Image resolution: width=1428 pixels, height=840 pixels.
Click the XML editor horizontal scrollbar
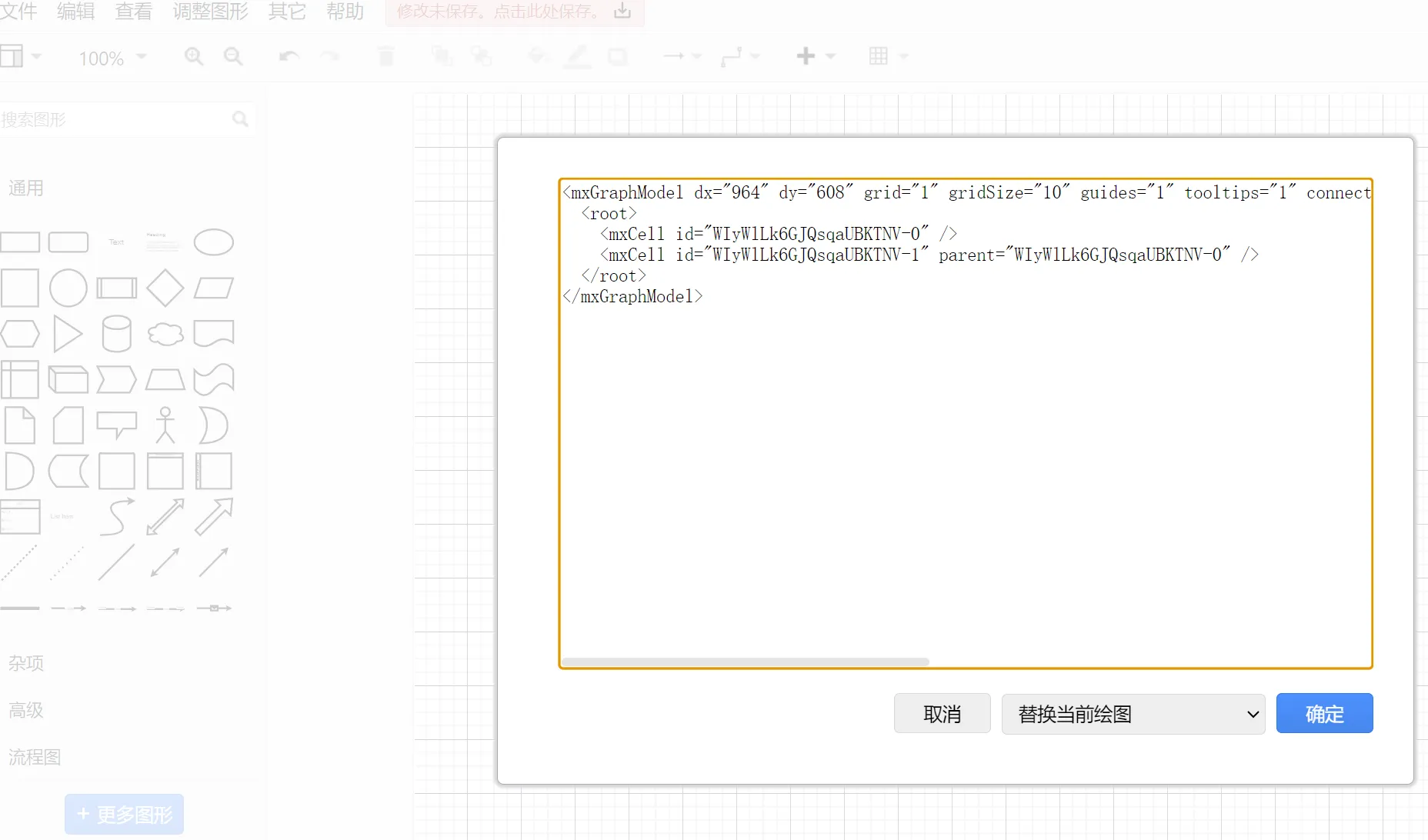pos(745,662)
